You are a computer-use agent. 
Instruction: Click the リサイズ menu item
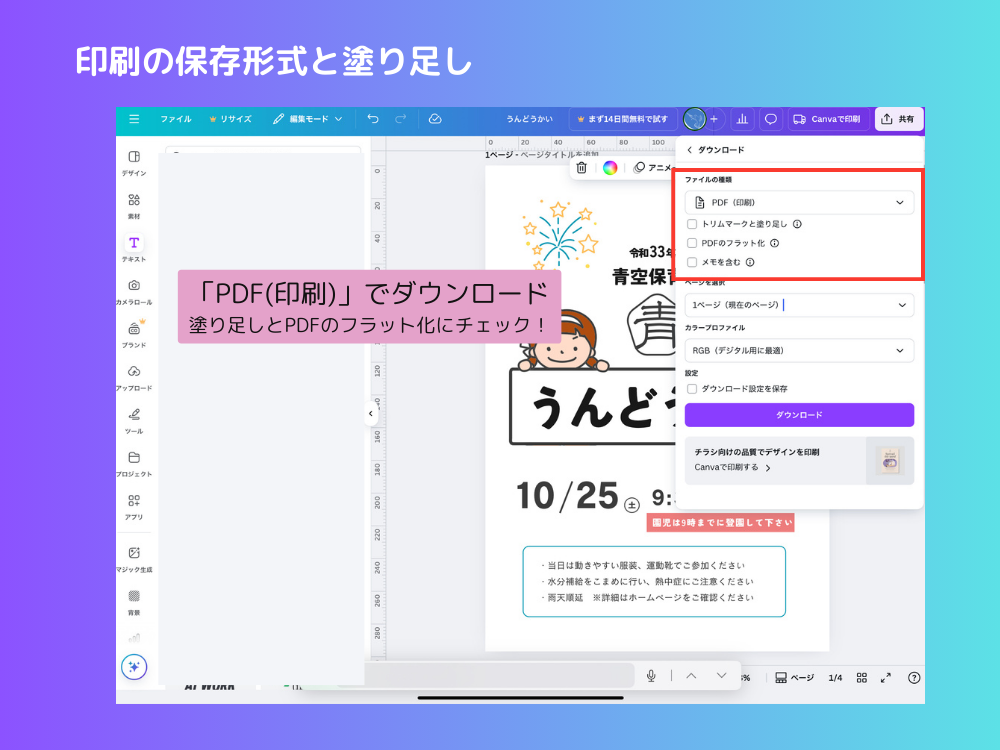(231, 119)
